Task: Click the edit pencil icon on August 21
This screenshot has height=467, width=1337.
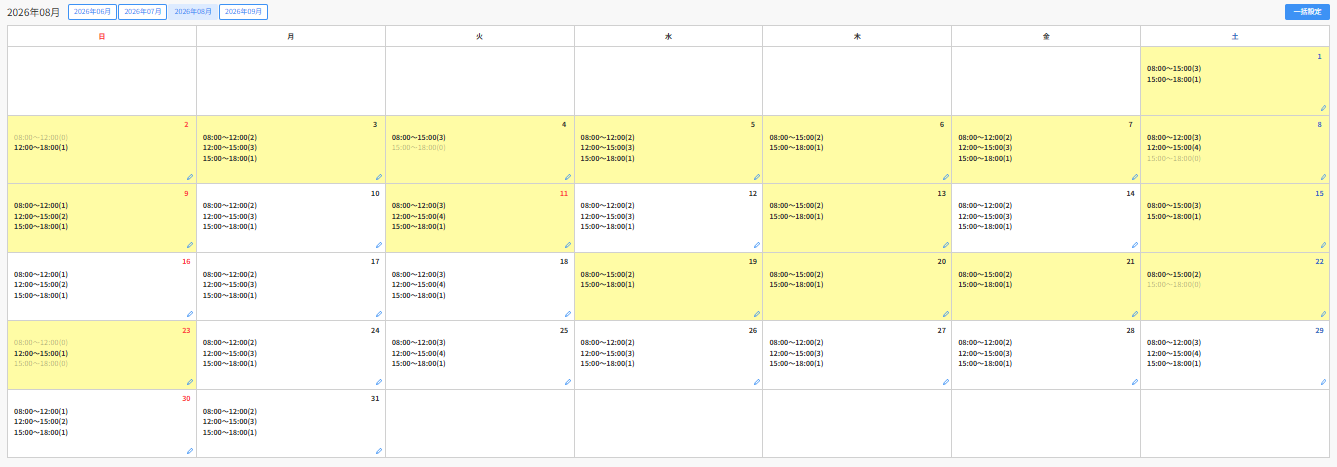Action: tap(1134, 313)
